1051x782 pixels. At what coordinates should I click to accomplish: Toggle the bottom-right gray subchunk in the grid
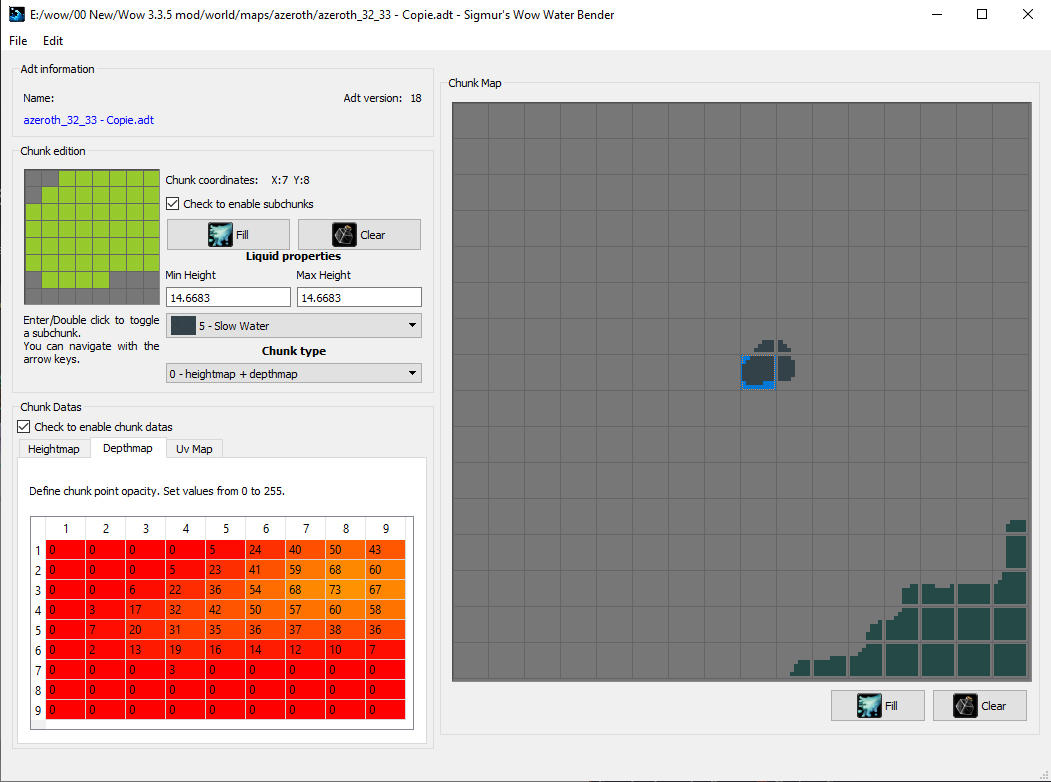(x=151, y=296)
